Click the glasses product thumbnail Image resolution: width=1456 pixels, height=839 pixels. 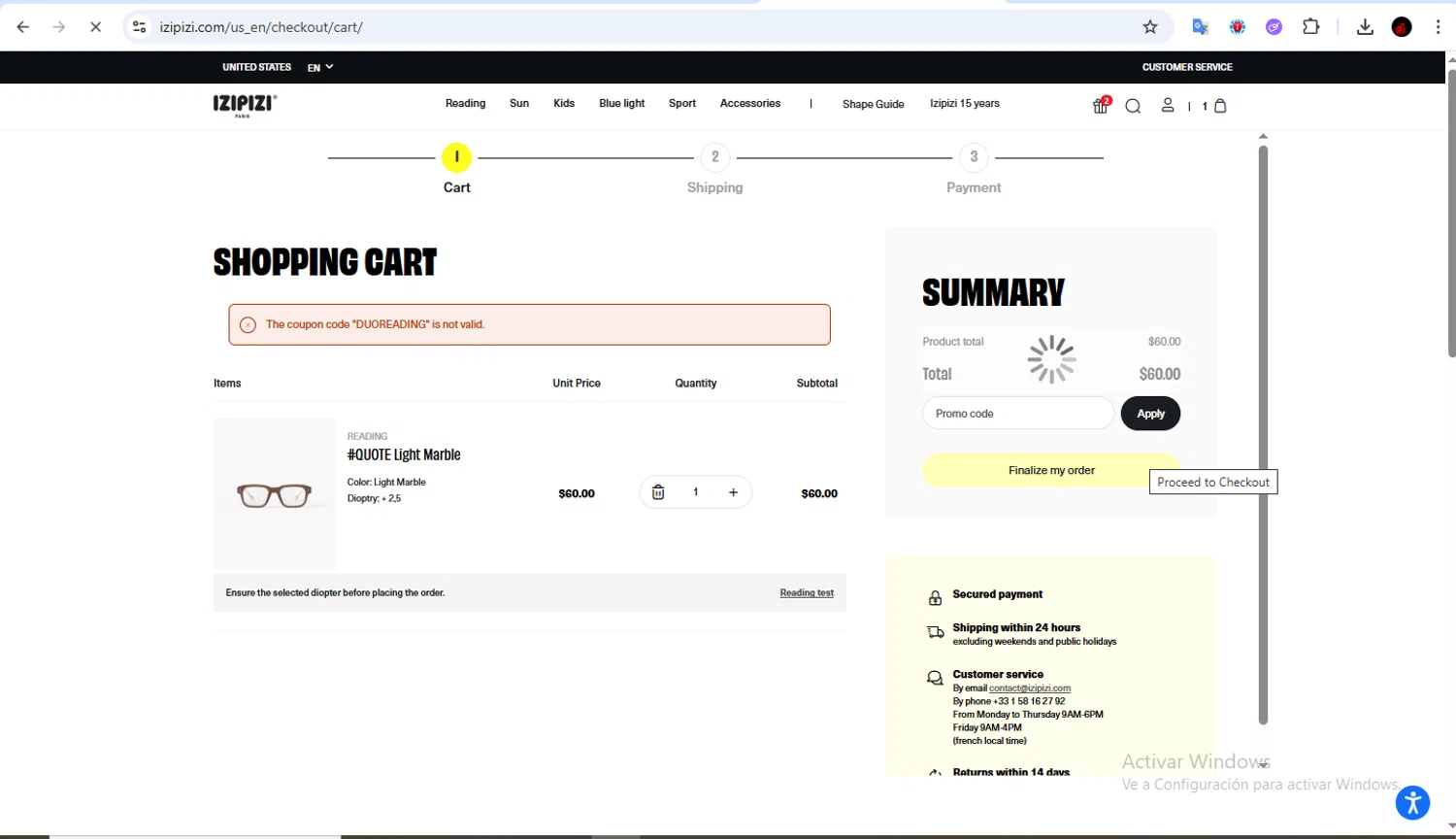pyautogui.click(x=274, y=493)
